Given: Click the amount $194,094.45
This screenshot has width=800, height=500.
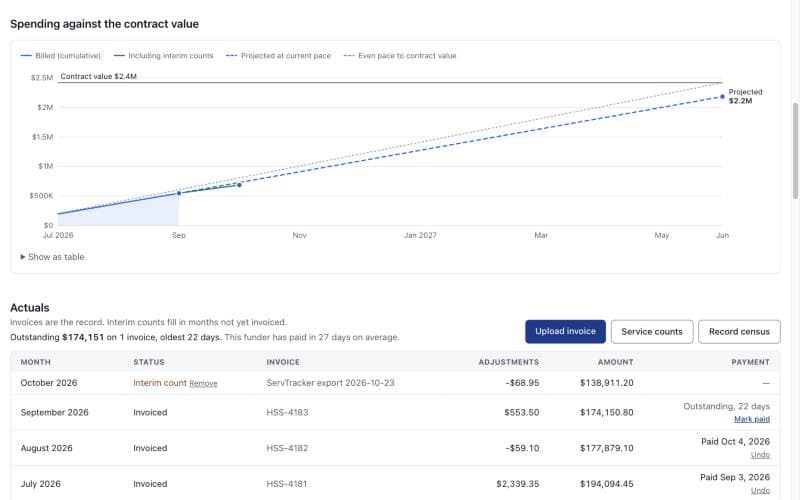Looking at the screenshot, I should (x=607, y=484).
